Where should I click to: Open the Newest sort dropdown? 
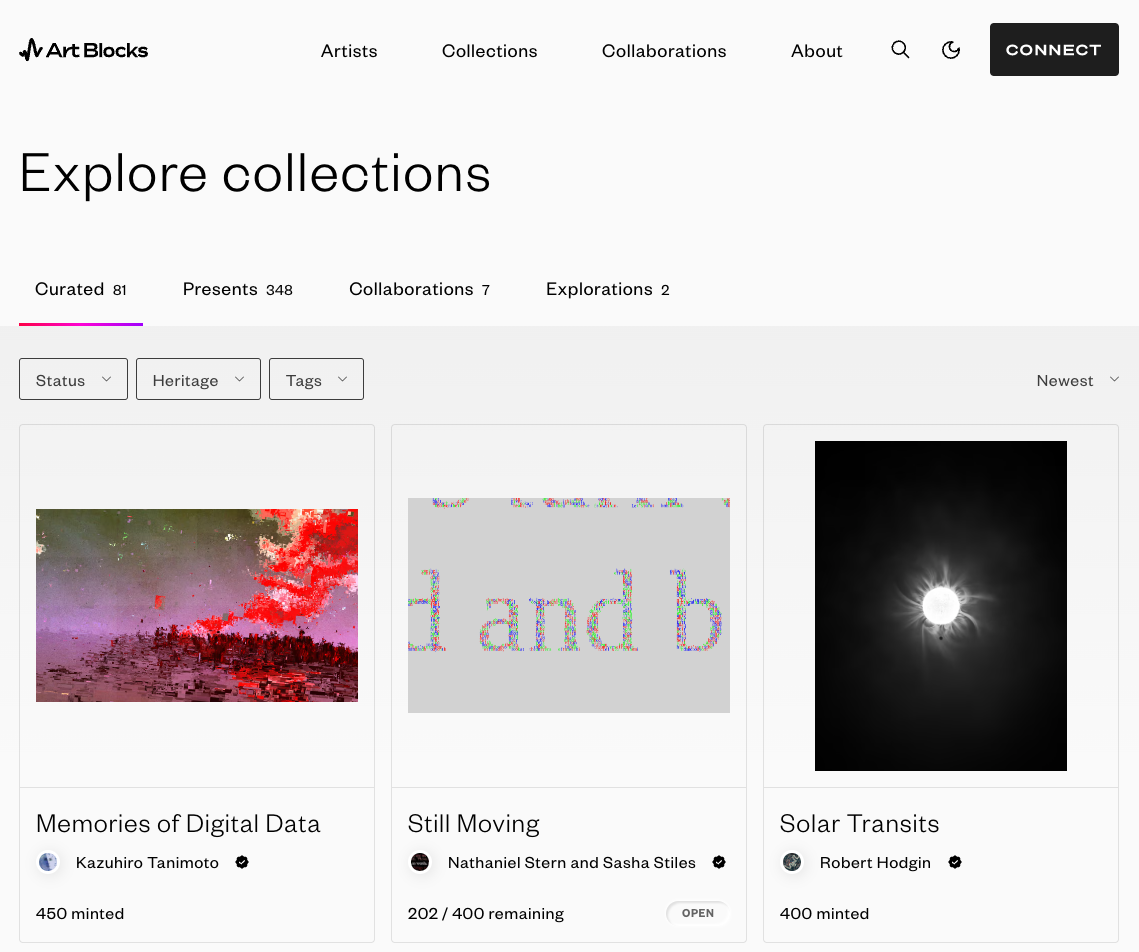tap(1077, 380)
